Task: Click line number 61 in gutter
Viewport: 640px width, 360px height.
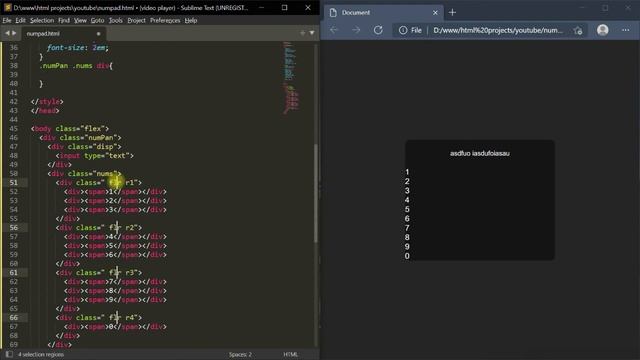Action: point(13,272)
